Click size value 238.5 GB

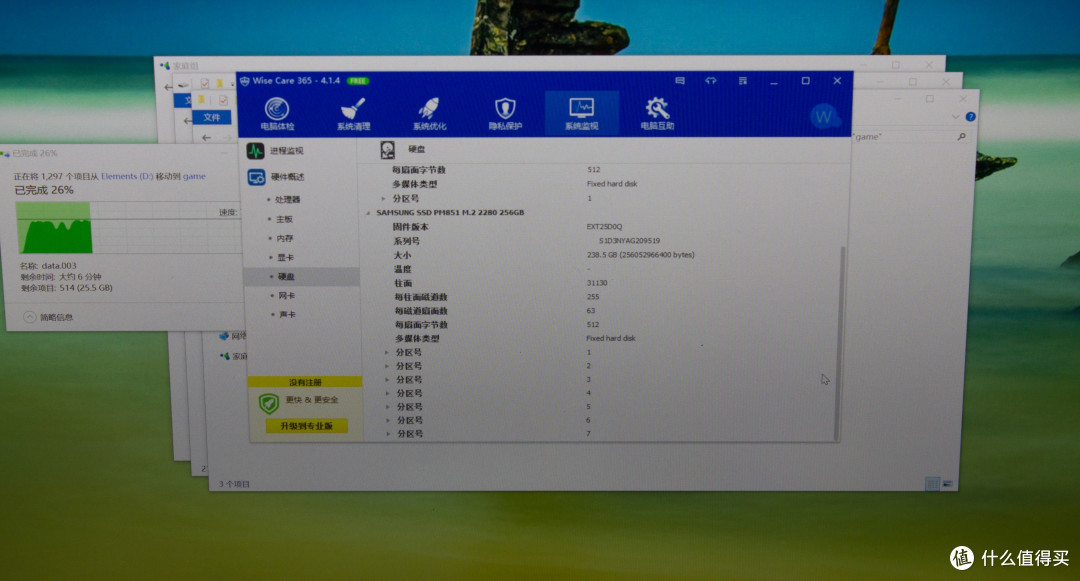click(x=641, y=255)
